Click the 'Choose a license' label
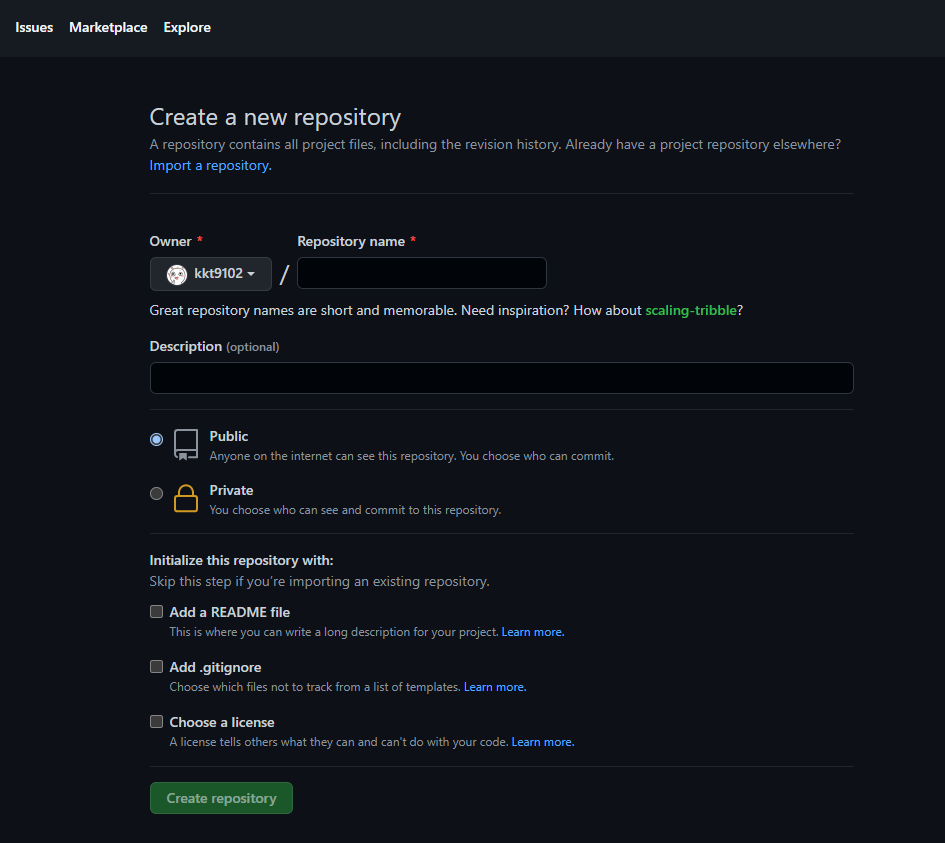 (222, 722)
